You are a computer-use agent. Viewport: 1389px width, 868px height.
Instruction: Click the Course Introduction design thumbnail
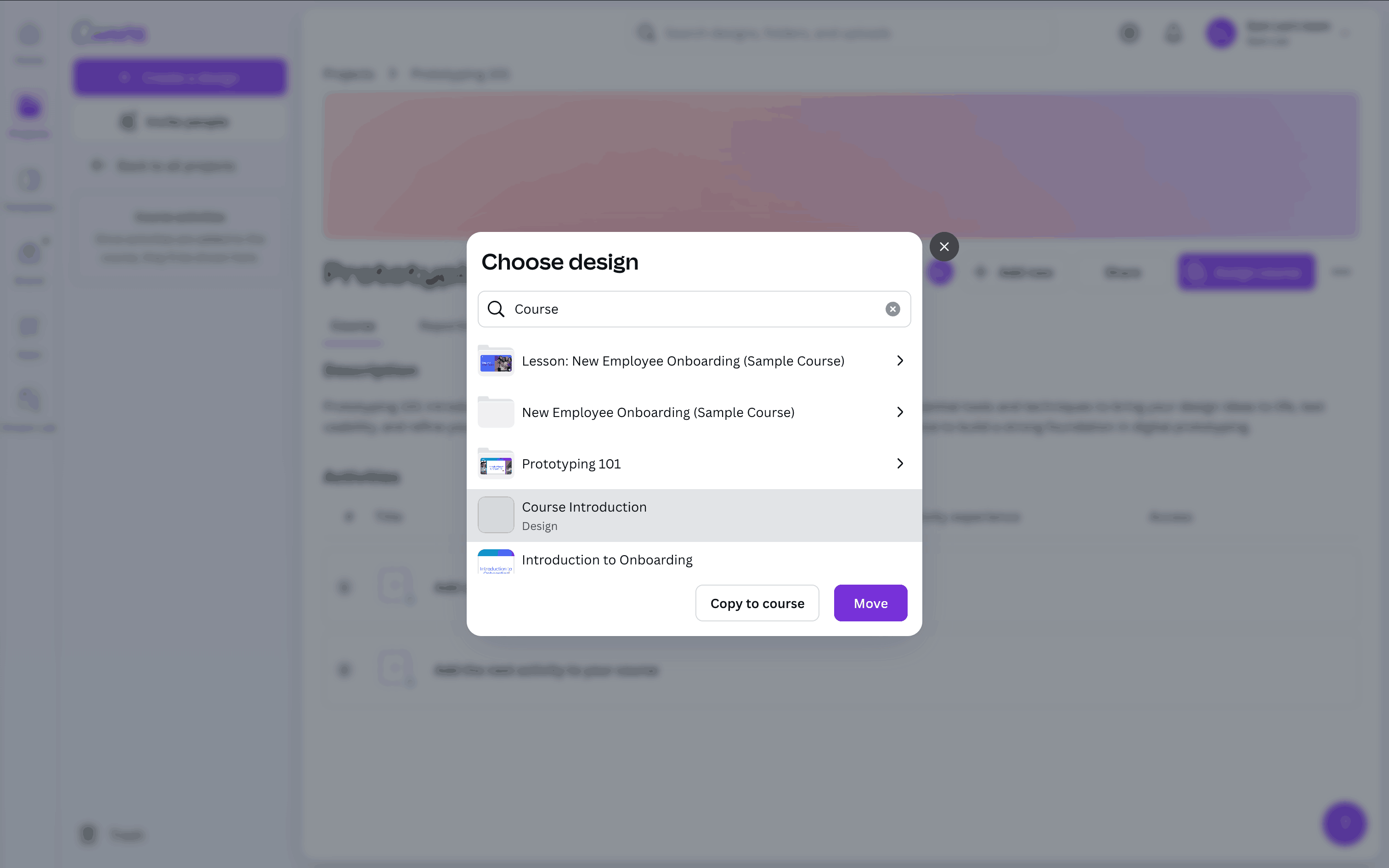pyautogui.click(x=496, y=515)
